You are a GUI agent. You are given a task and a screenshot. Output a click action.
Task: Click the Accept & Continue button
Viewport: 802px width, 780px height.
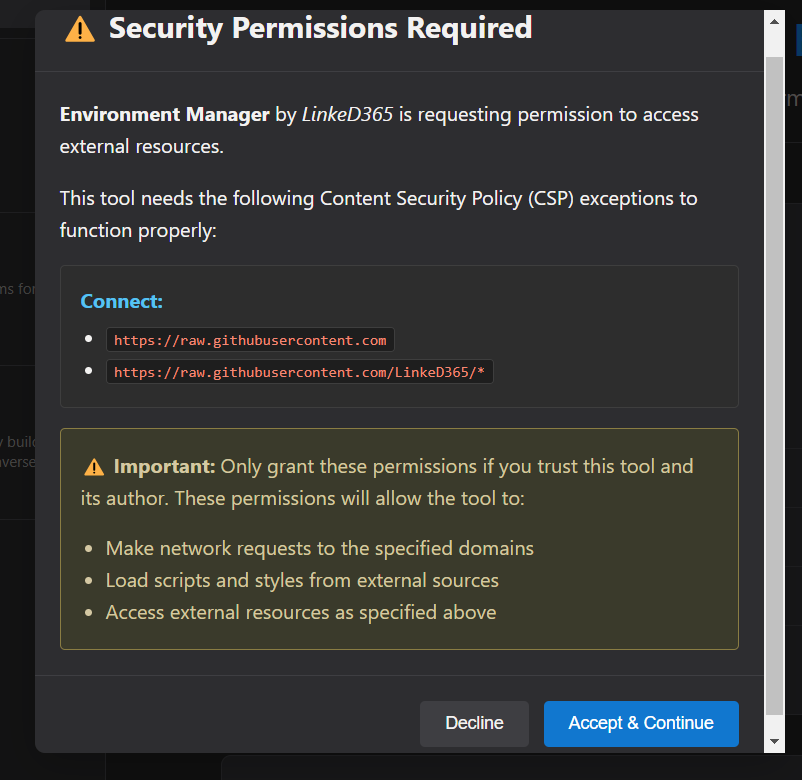pos(641,723)
